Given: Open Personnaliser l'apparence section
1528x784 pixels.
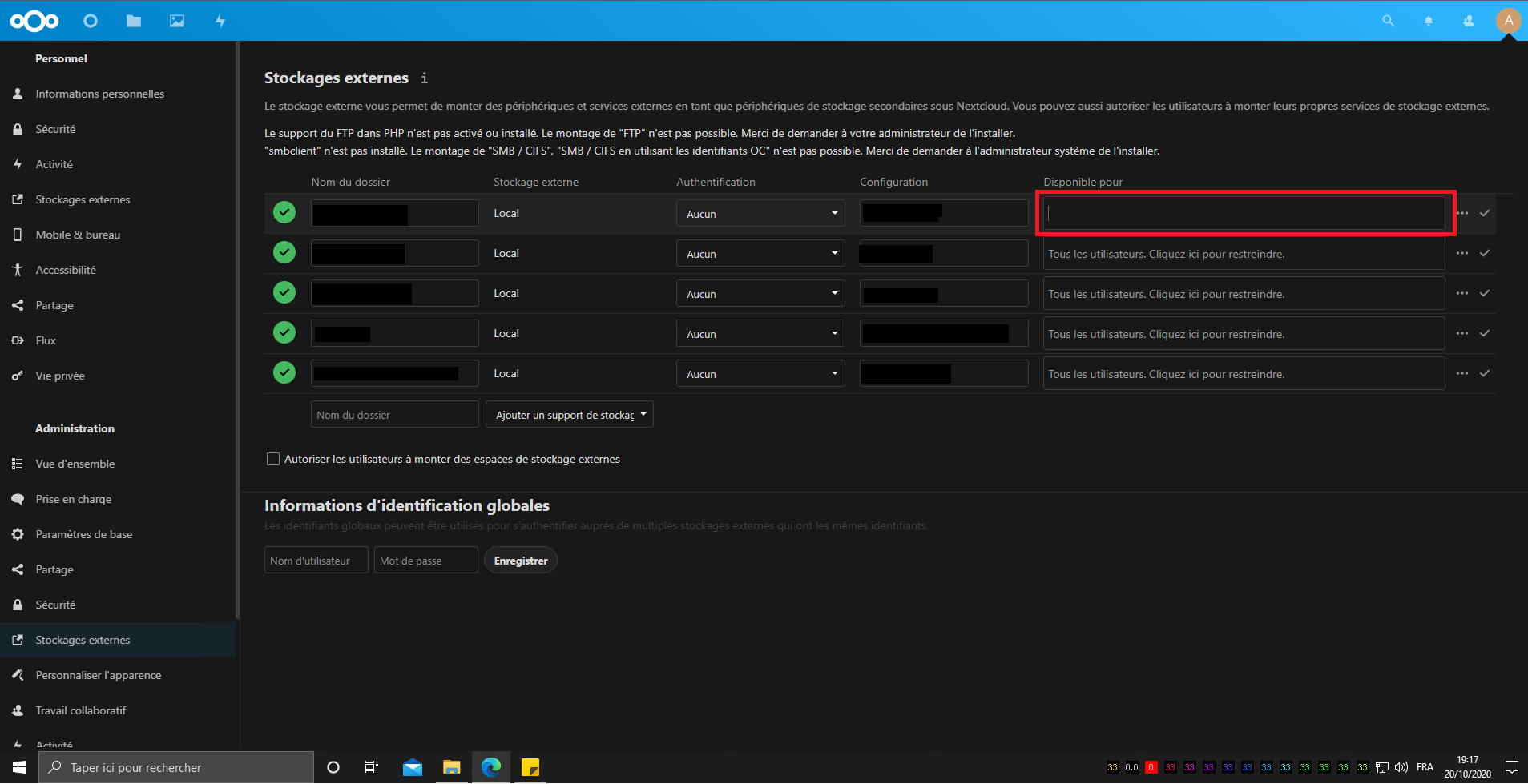Looking at the screenshot, I should click(x=98, y=675).
